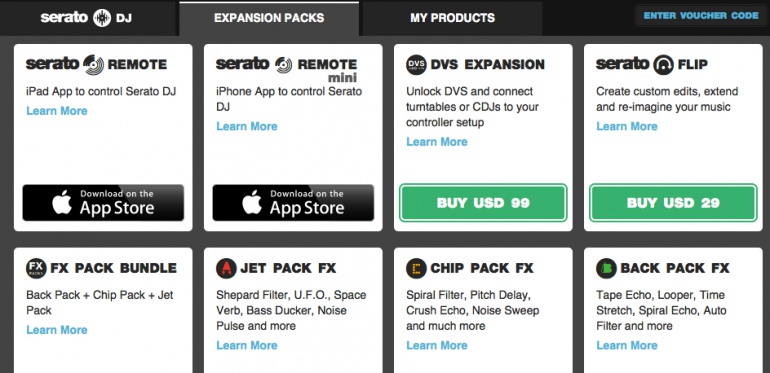Screen dimensions: 770x373
Task: Click the DVS Expansion round icon
Action: click(x=416, y=65)
